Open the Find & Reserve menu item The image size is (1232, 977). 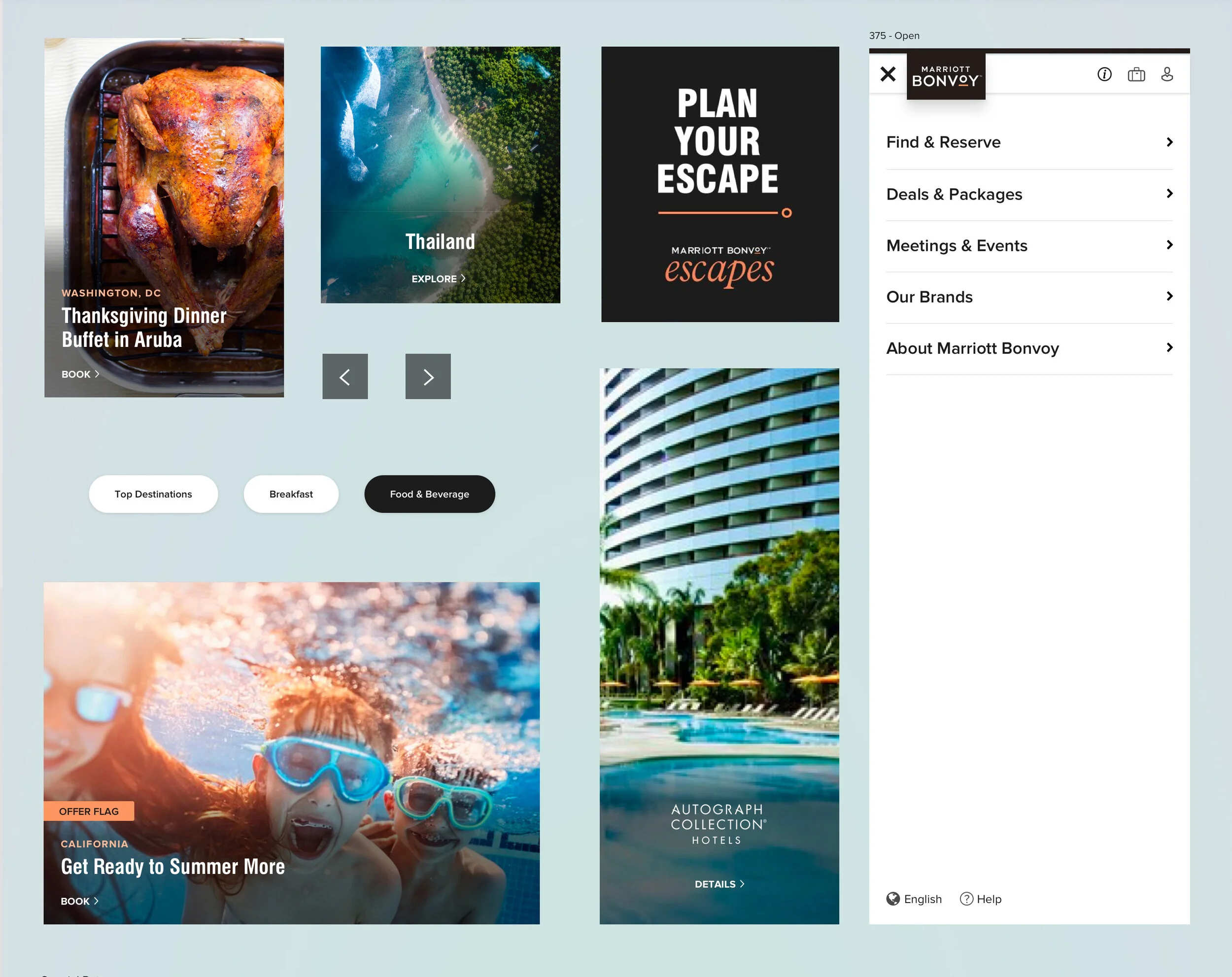point(1029,142)
